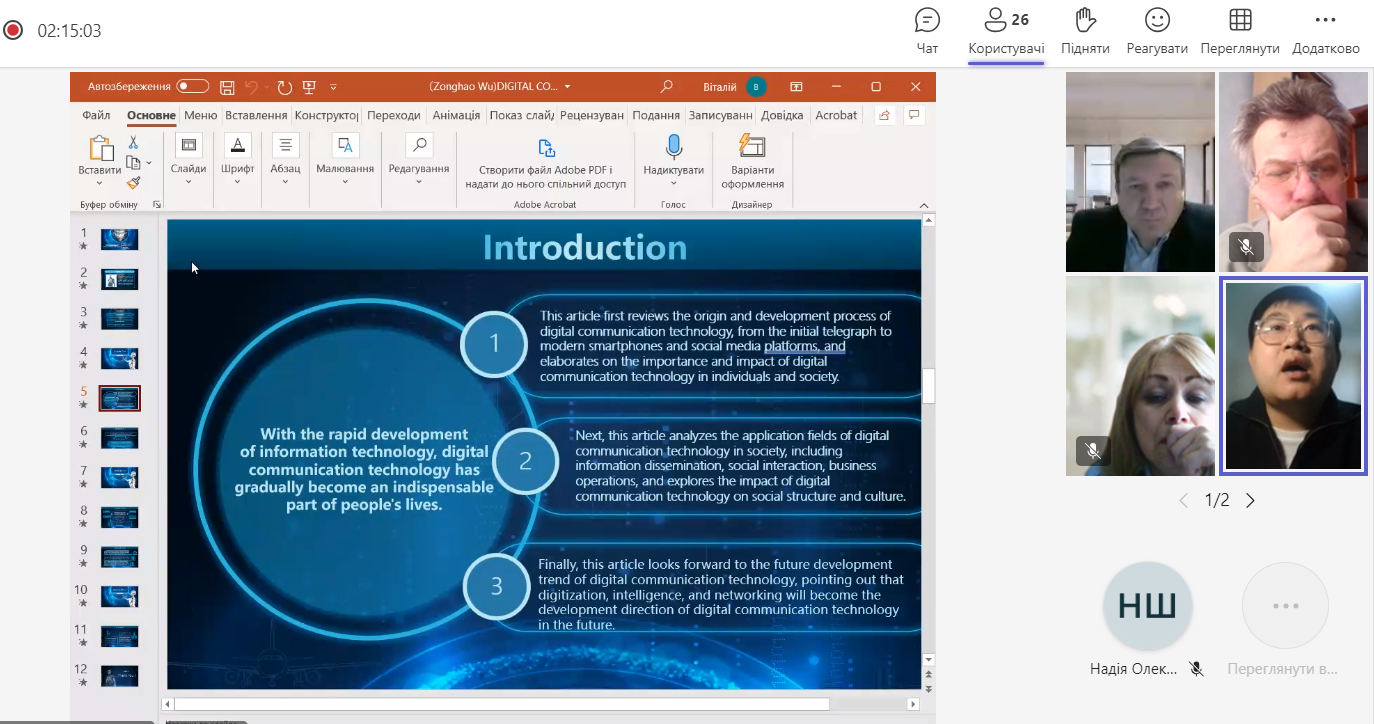Expand the Малювання dropdown arrow

(345, 182)
